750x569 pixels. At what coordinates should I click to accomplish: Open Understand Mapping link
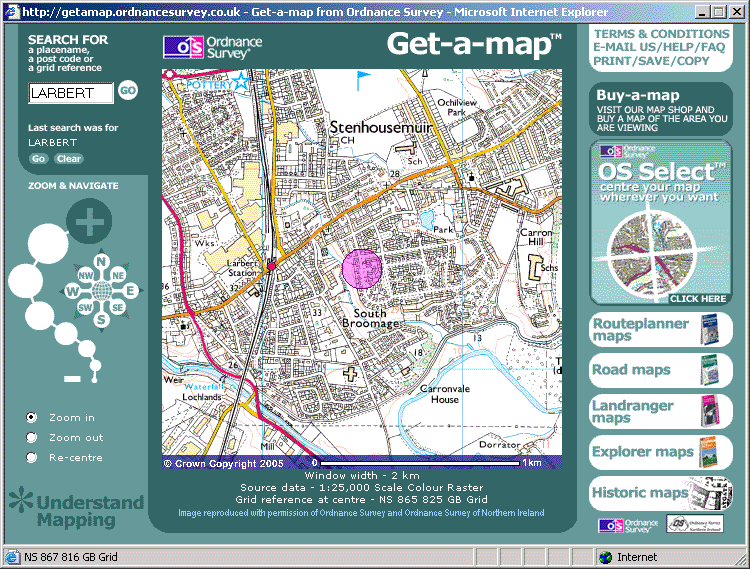(x=90, y=511)
